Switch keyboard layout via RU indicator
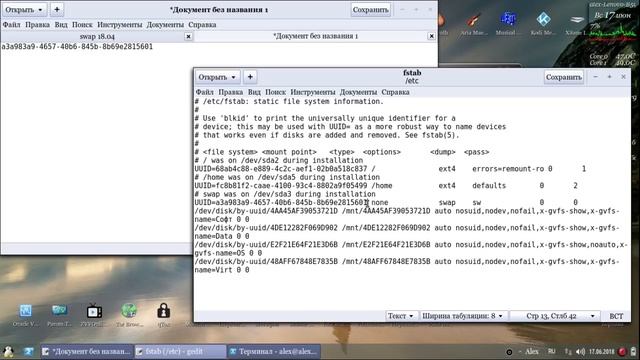Viewport: 640px width, 360px height. point(552,351)
